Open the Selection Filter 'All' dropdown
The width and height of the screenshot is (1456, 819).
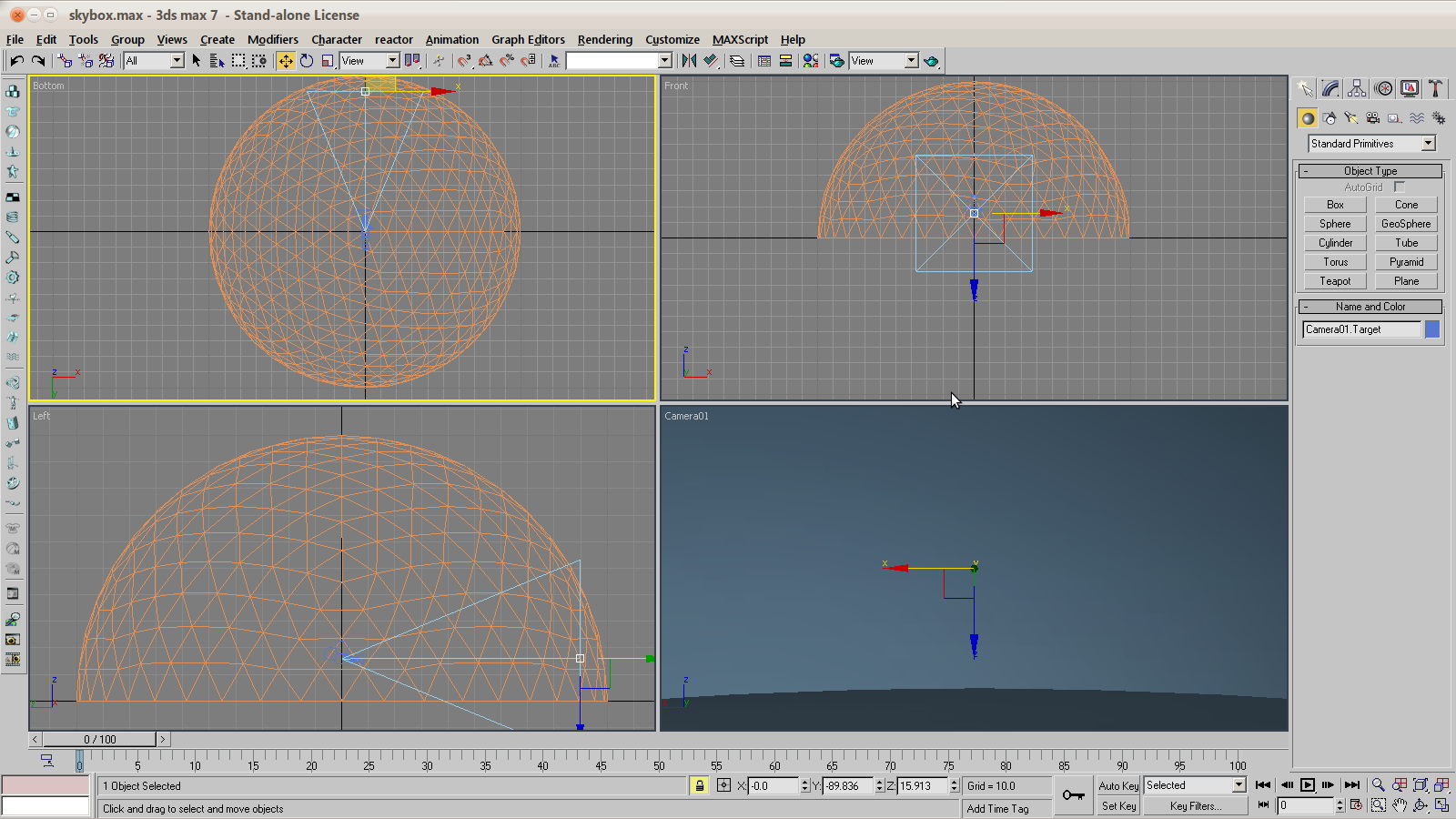click(154, 61)
